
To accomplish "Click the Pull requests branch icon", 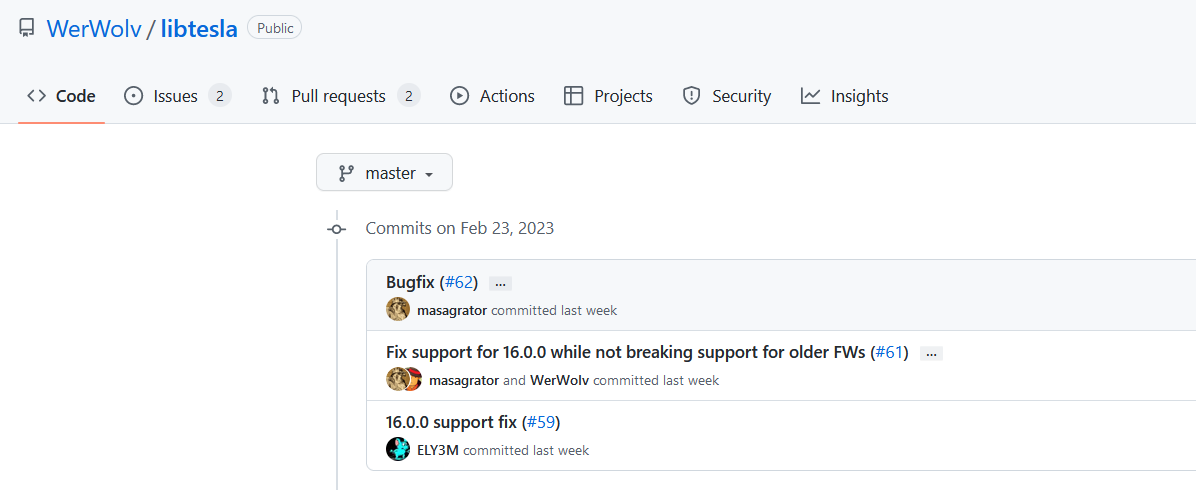I will pyautogui.click(x=271, y=96).
